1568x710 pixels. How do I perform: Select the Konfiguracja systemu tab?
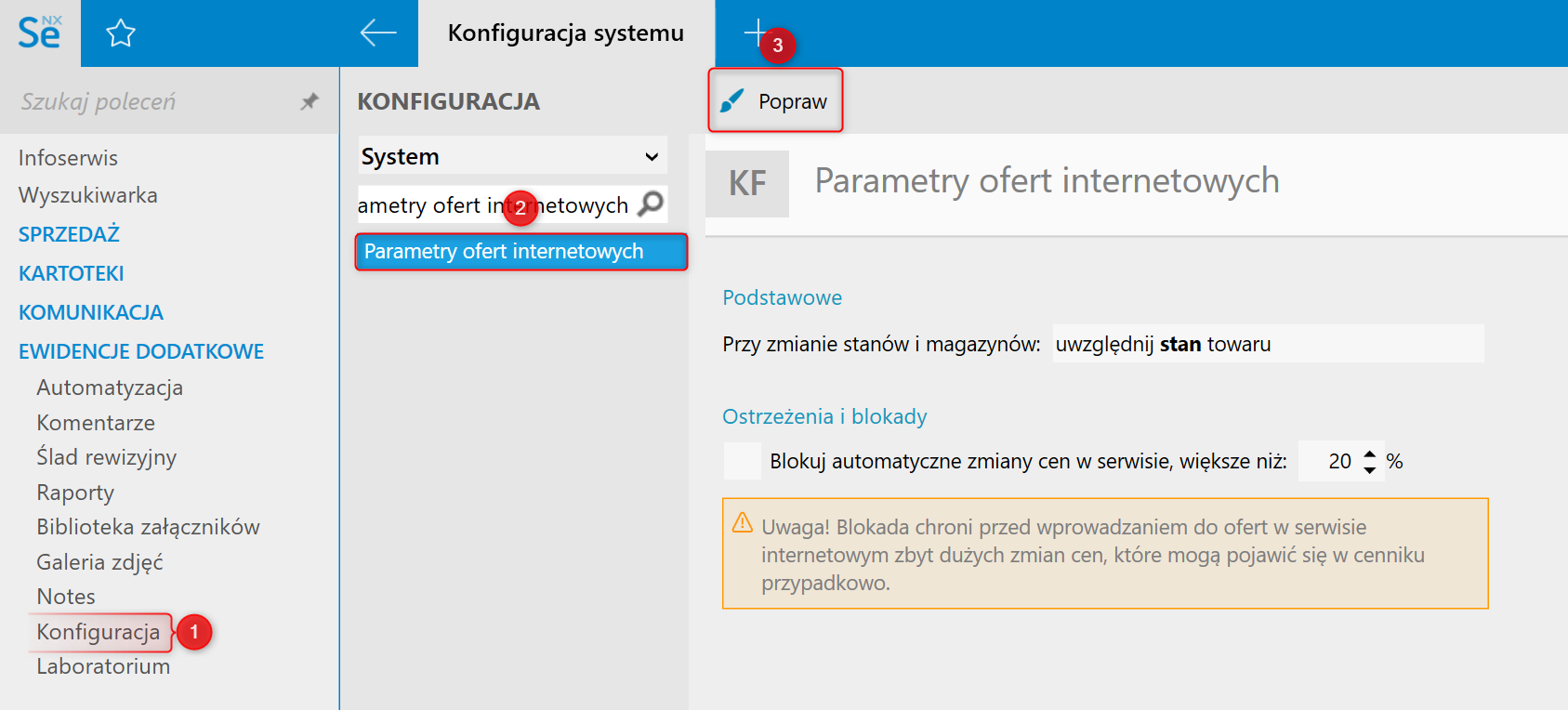pos(565,33)
